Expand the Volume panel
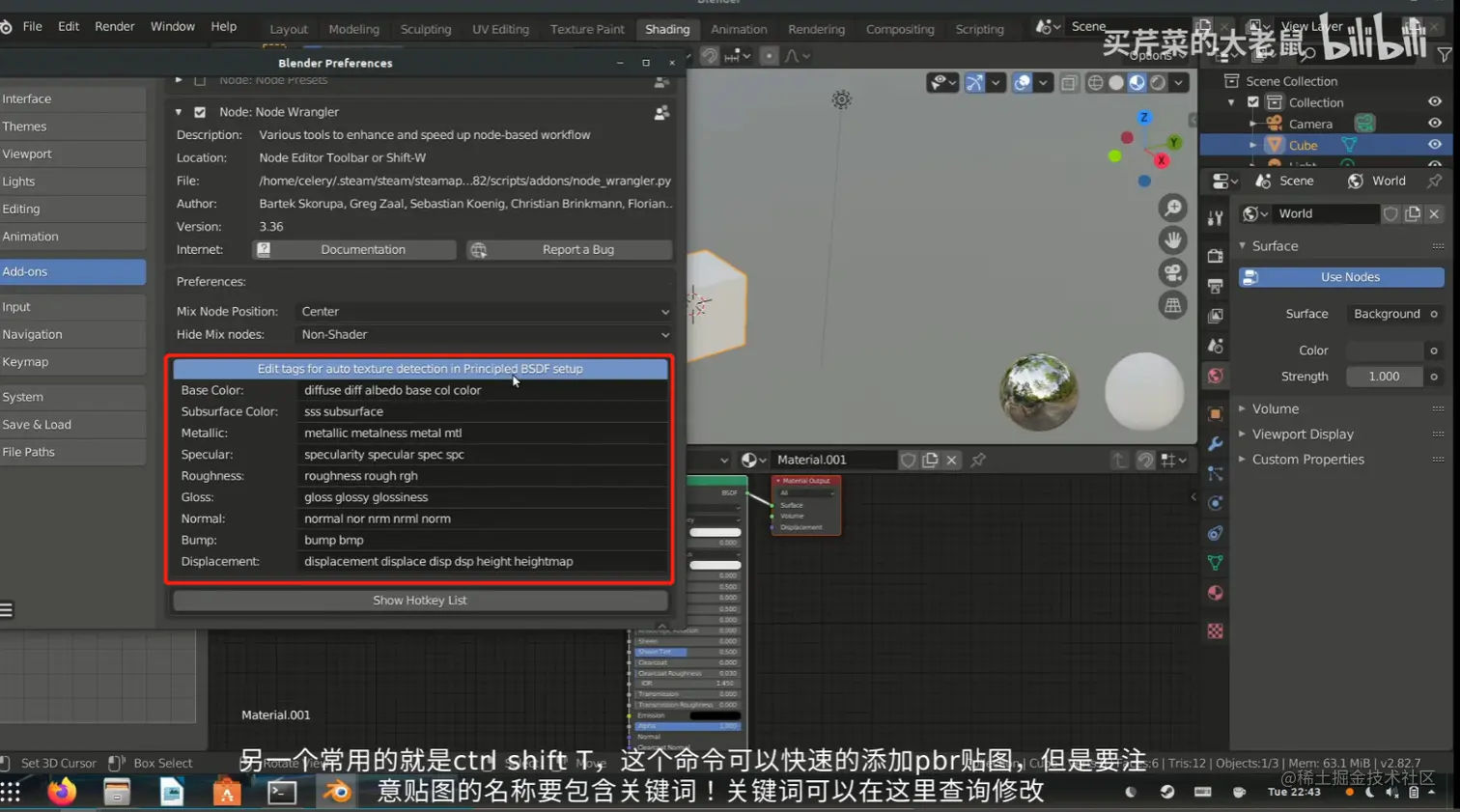 pyautogui.click(x=1243, y=409)
